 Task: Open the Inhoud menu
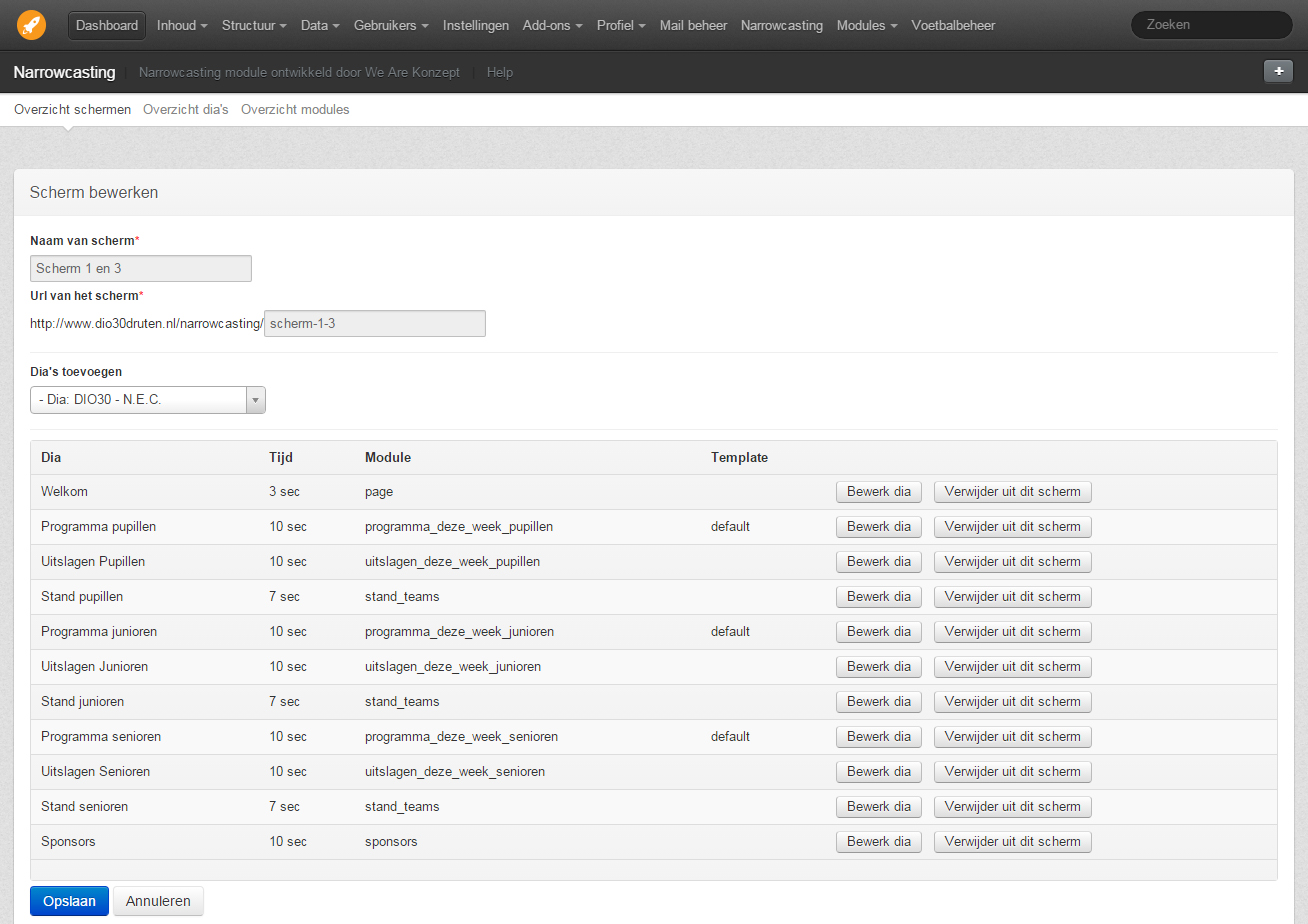[182, 25]
